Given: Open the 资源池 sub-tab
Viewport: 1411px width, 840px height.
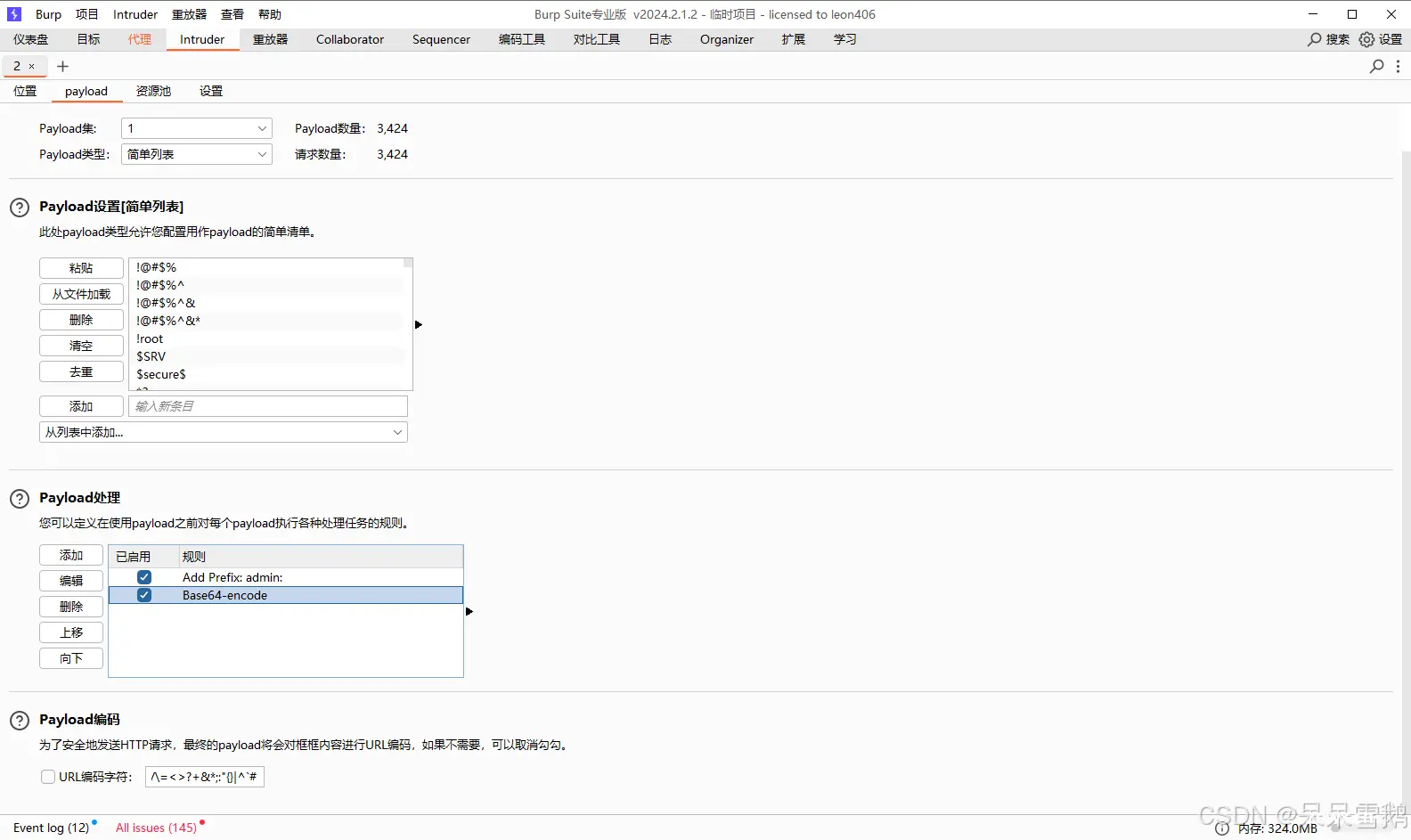Looking at the screenshot, I should point(153,91).
